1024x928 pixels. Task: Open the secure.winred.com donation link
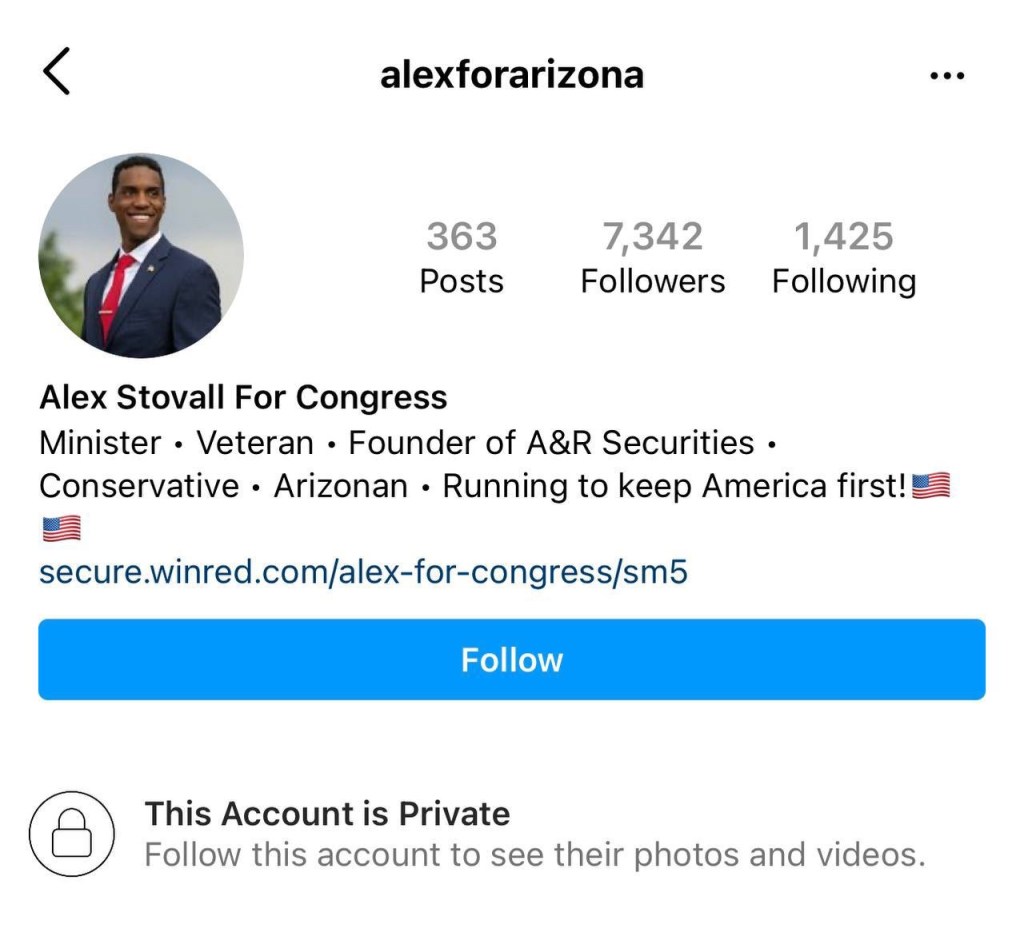coord(363,572)
